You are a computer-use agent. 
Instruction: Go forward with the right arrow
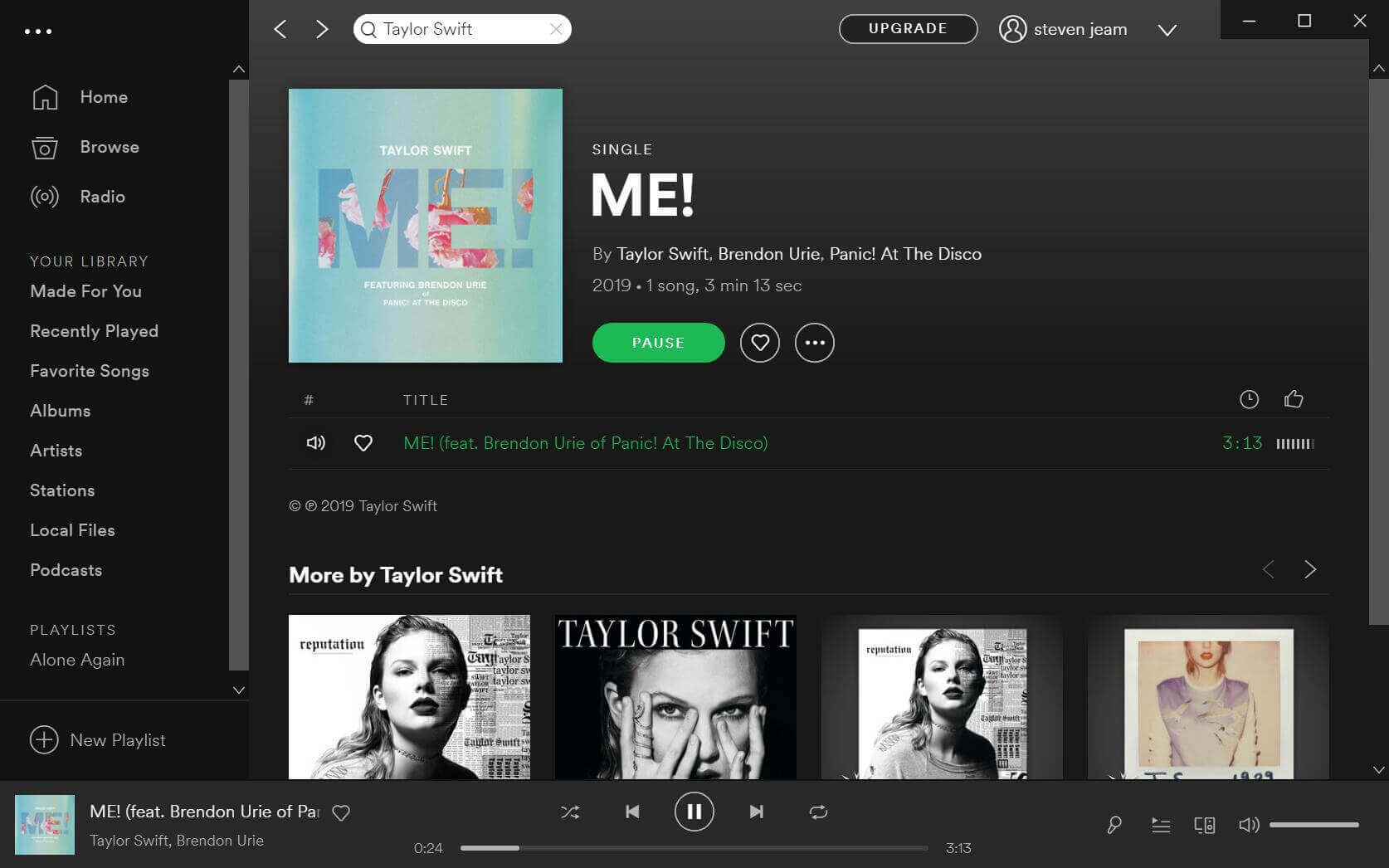322,29
